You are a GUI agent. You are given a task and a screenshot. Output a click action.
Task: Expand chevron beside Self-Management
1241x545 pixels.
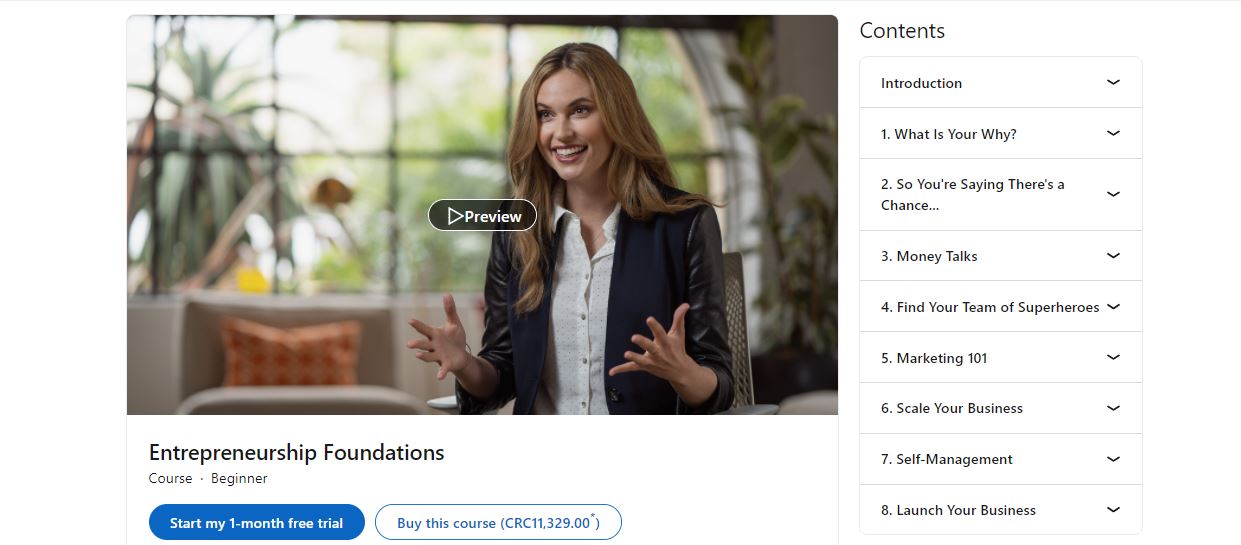pos(1113,459)
